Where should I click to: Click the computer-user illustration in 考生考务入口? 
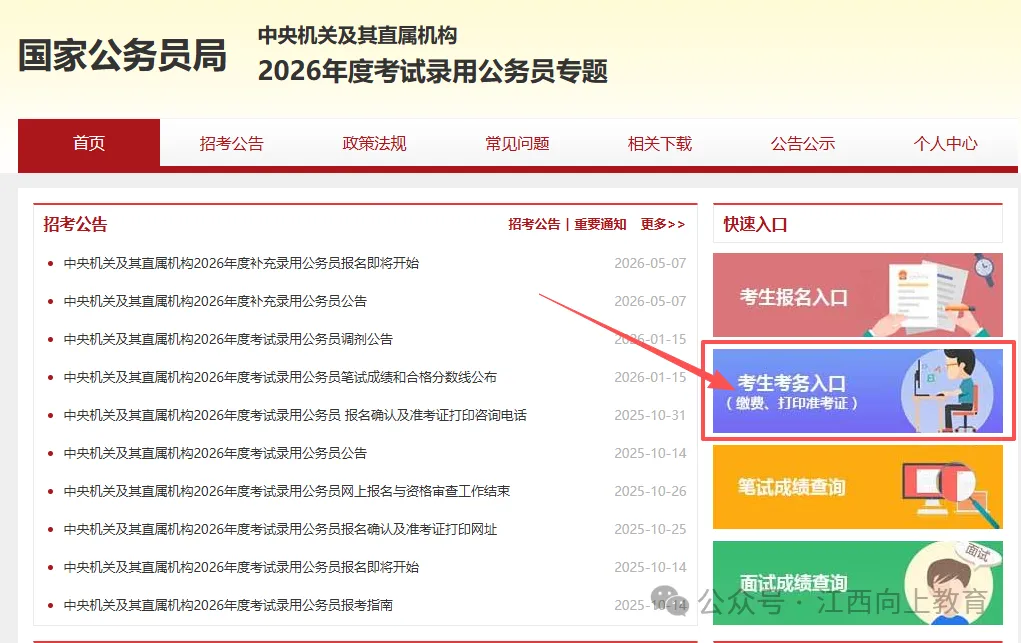coord(951,391)
